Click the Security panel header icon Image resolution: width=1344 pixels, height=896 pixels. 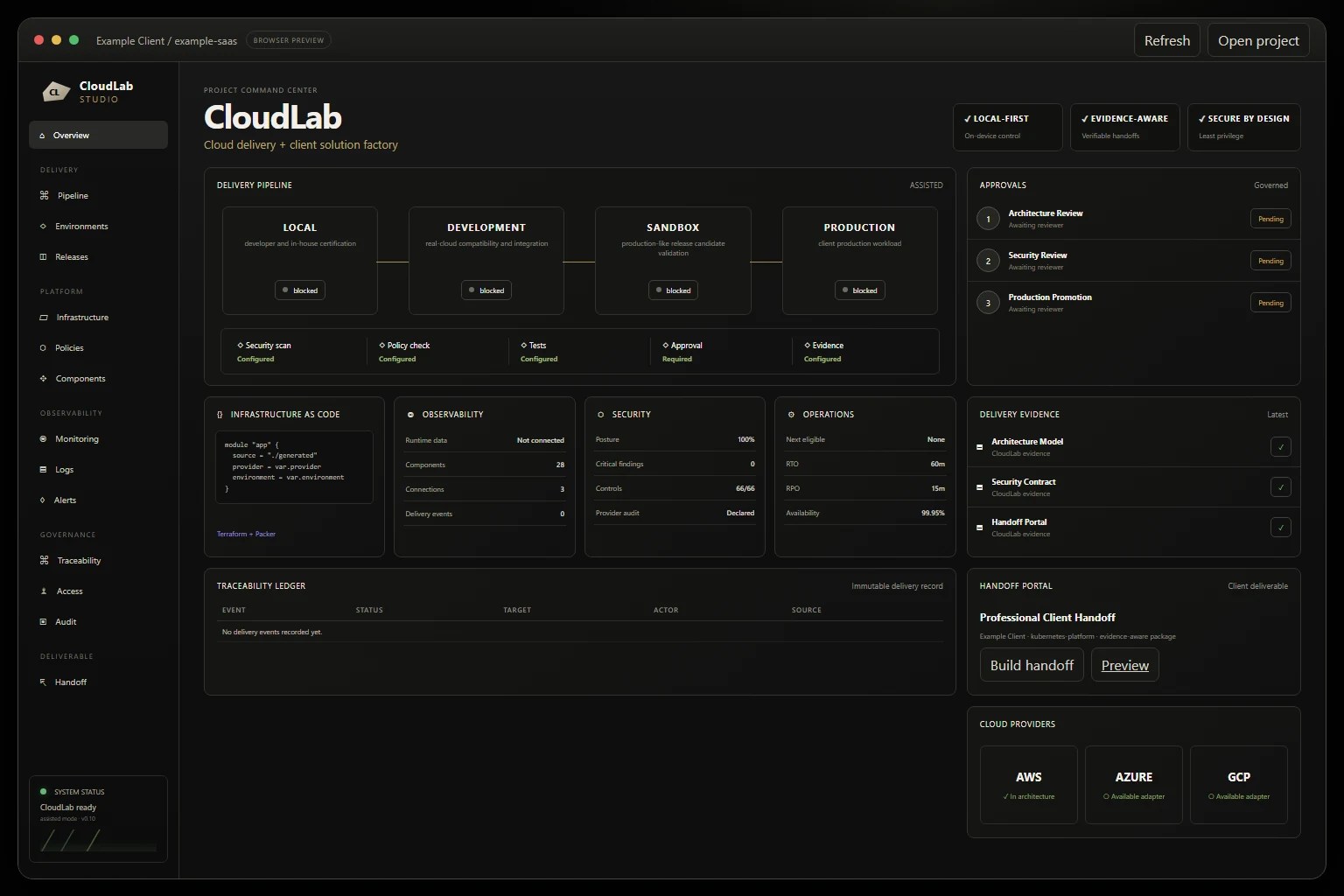click(600, 414)
